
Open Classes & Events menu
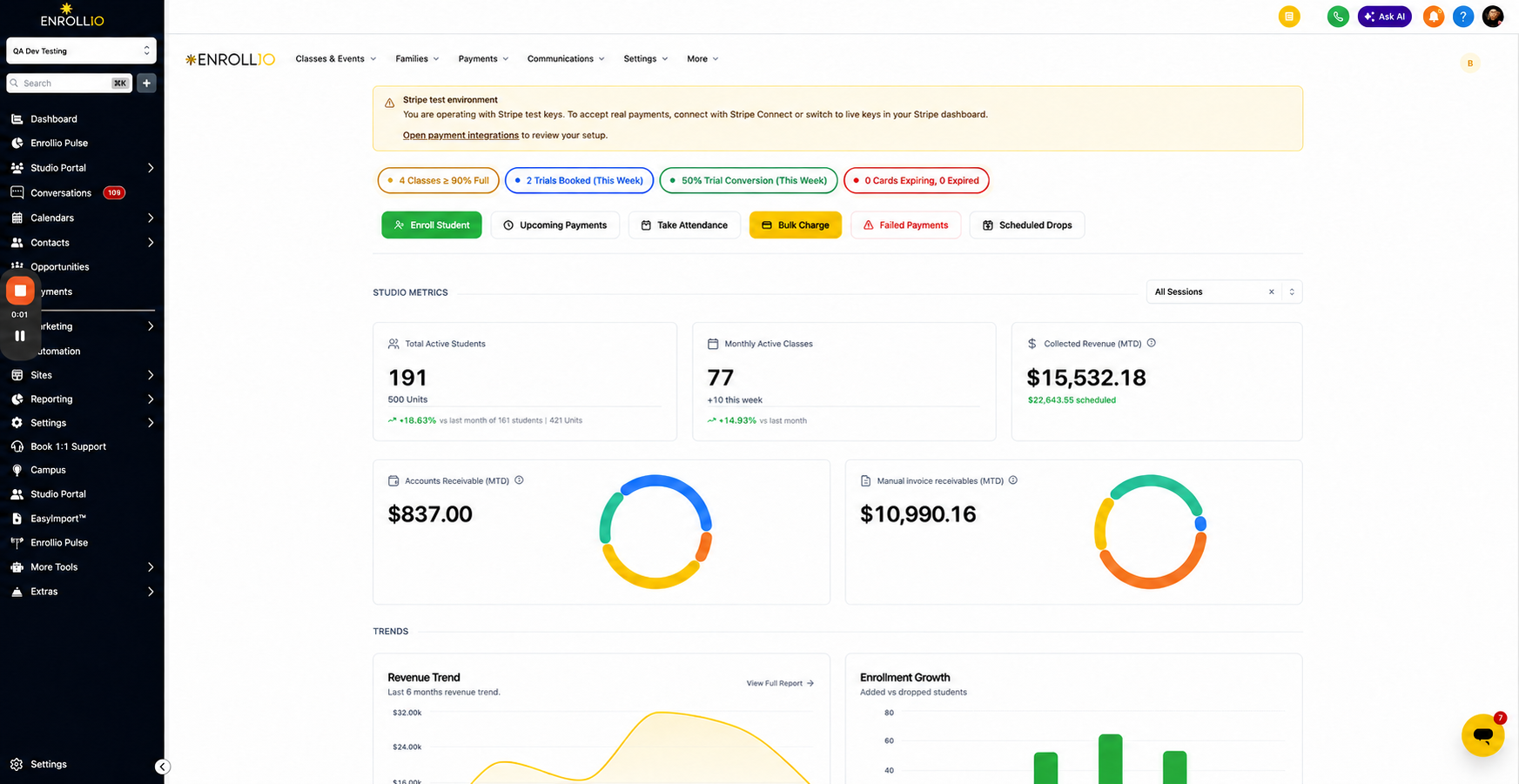[336, 59]
